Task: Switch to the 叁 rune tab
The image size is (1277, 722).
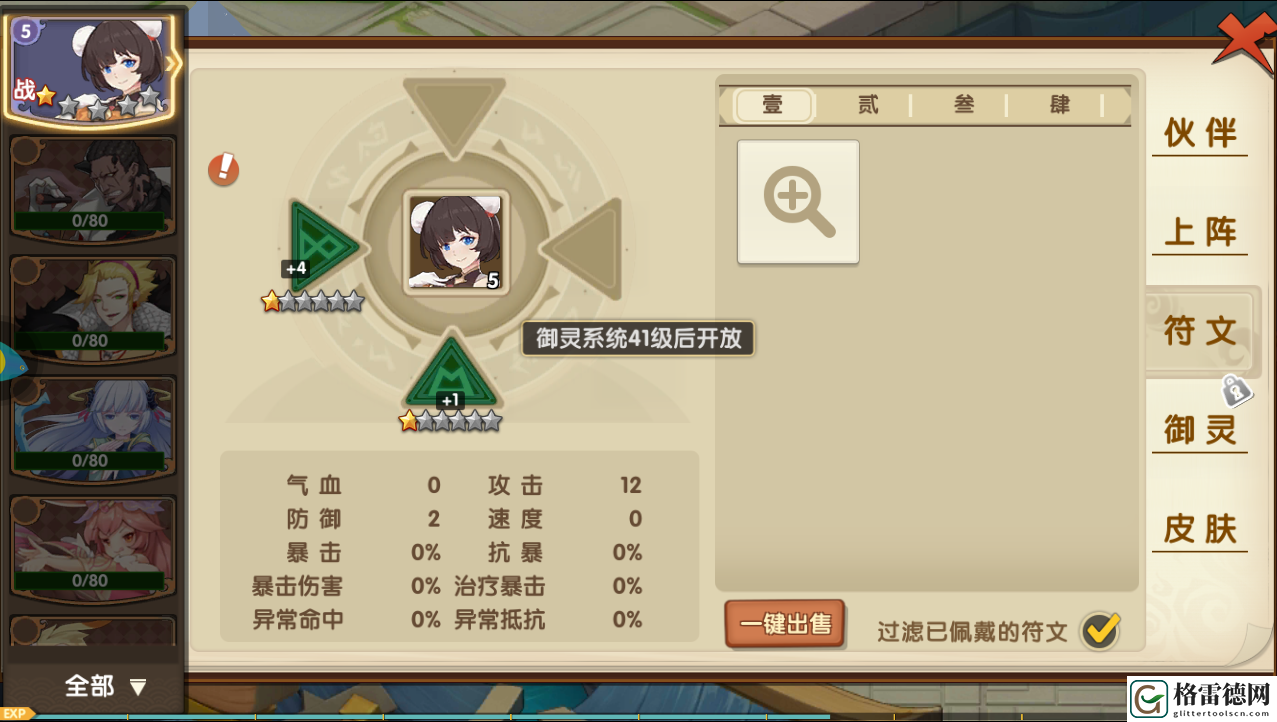Action: [963, 105]
